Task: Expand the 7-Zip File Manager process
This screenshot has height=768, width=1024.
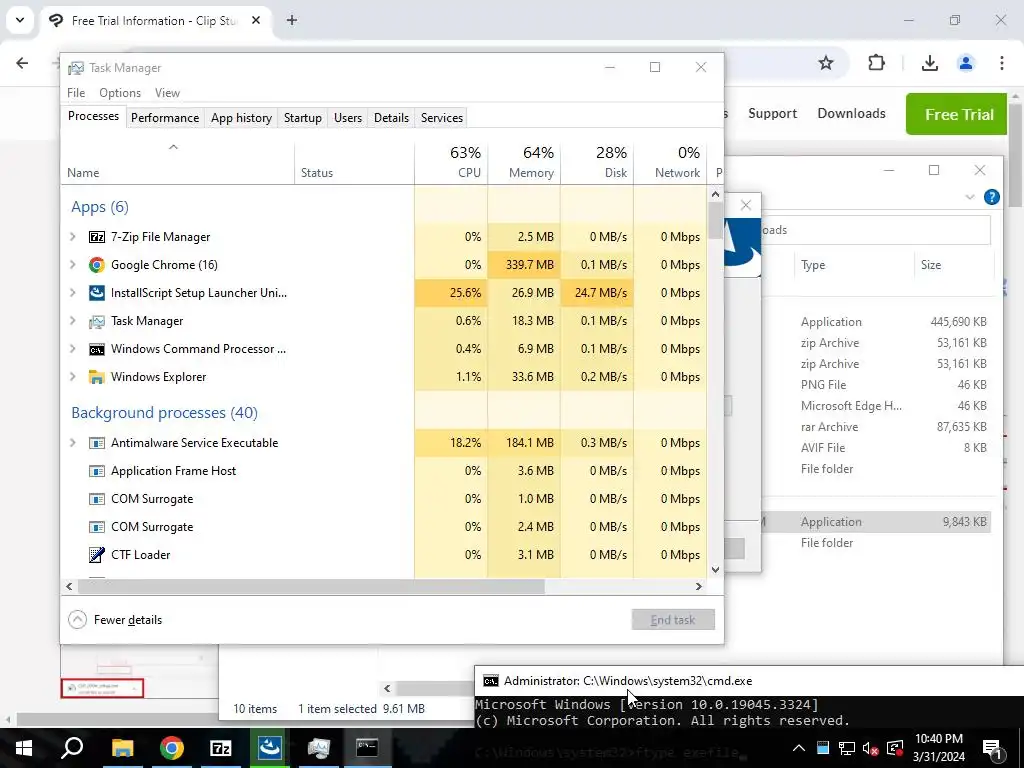Action: click(x=73, y=237)
